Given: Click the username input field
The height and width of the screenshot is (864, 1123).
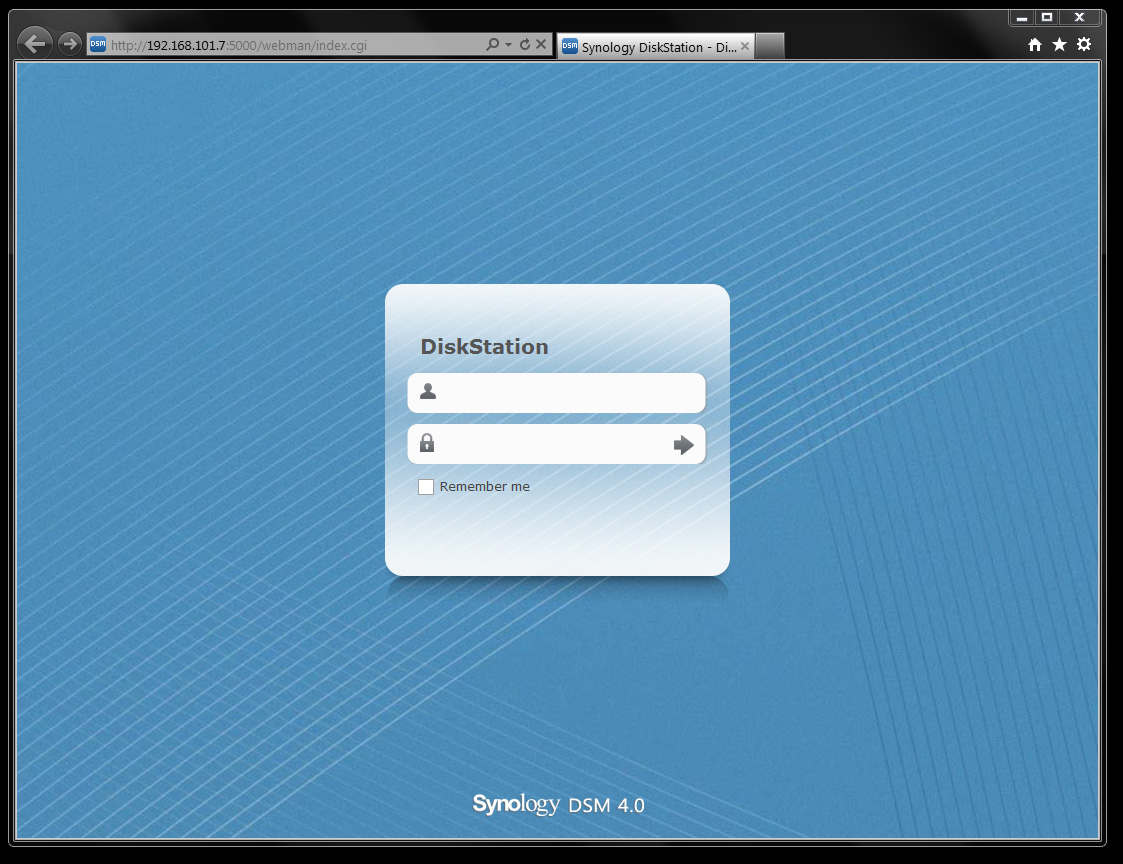Looking at the screenshot, I should click(x=556, y=393).
